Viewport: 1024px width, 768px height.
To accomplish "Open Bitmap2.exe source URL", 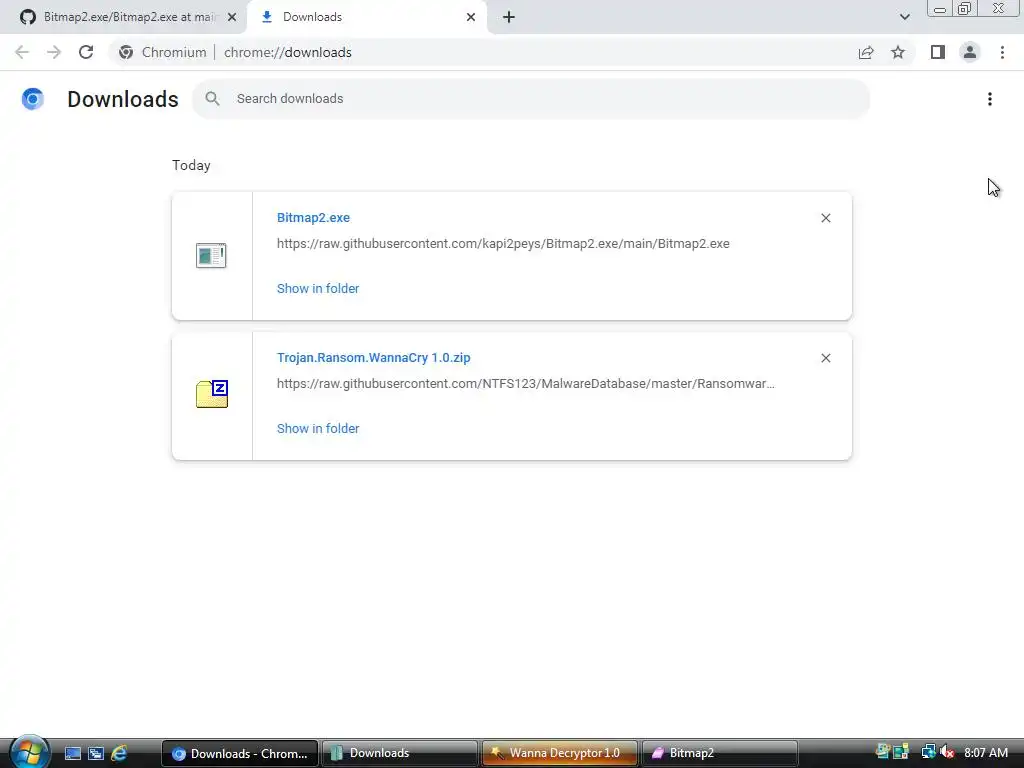I will click(503, 244).
